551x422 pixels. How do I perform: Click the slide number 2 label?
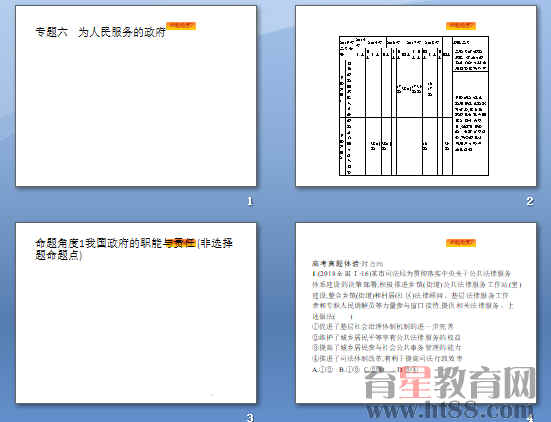pyautogui.click(x=530, y=201)
